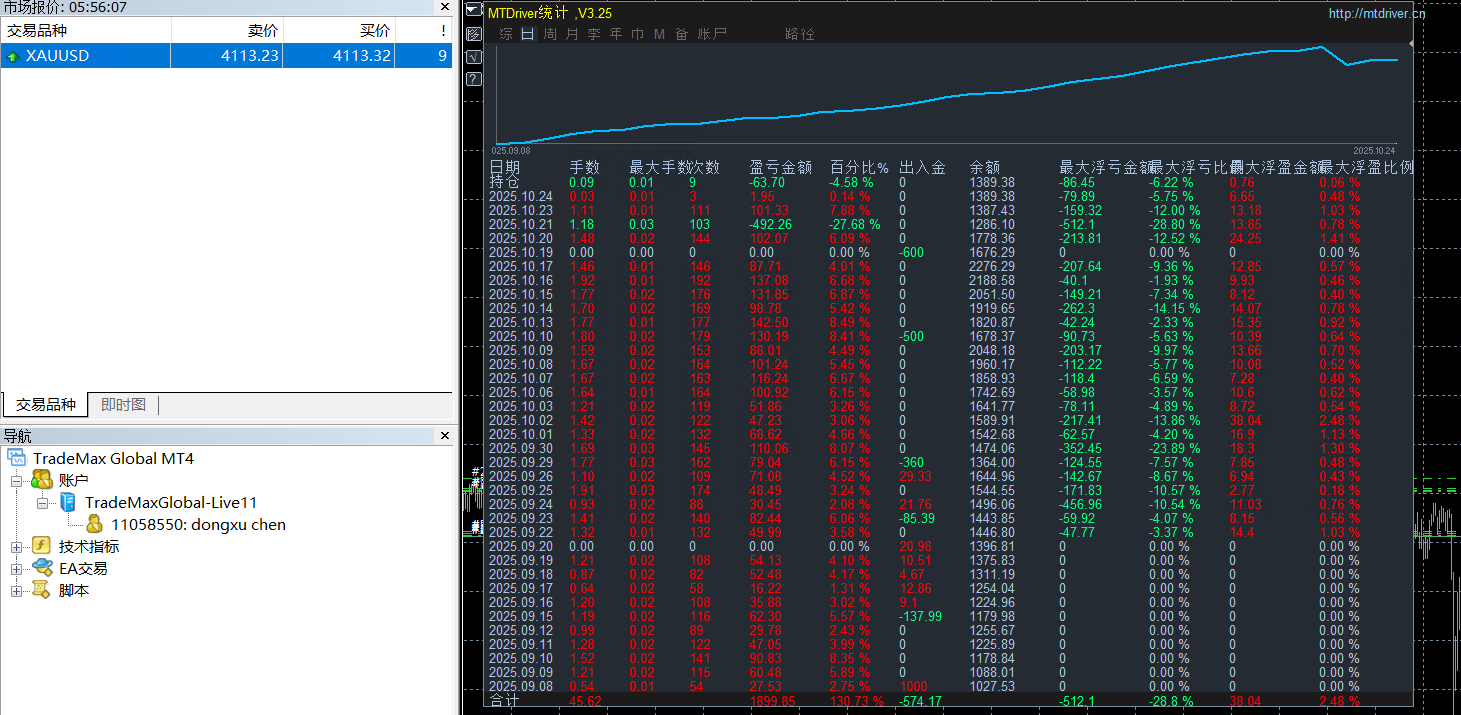Click the TradeMax Global MT4 terminal icon
This screenshot has height=715, width=1461.
(x=16, y=458)
